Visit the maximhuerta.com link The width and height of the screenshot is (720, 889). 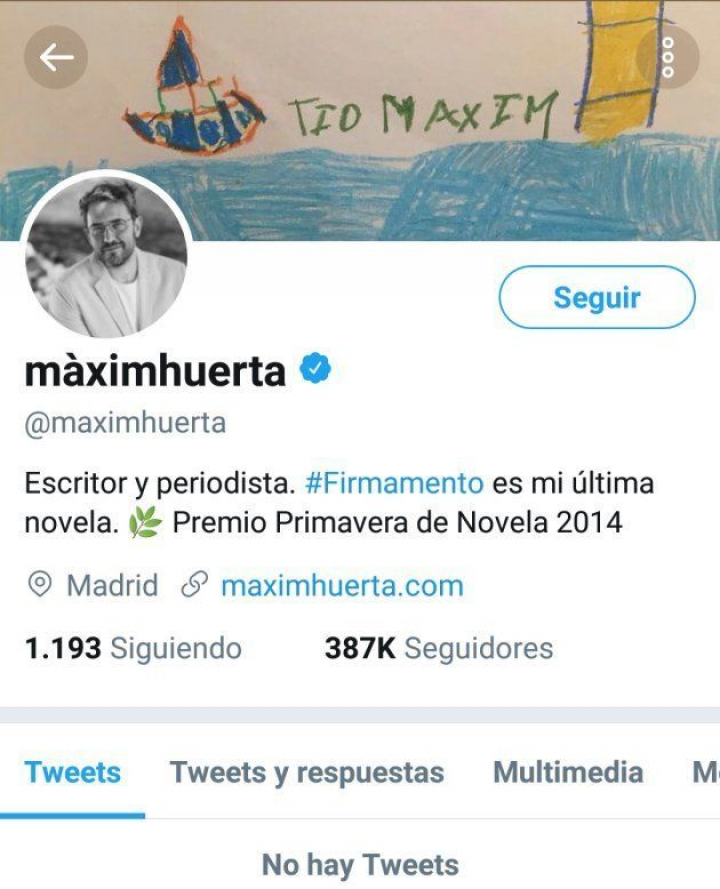pyautogui.click(x=342, y=585)
